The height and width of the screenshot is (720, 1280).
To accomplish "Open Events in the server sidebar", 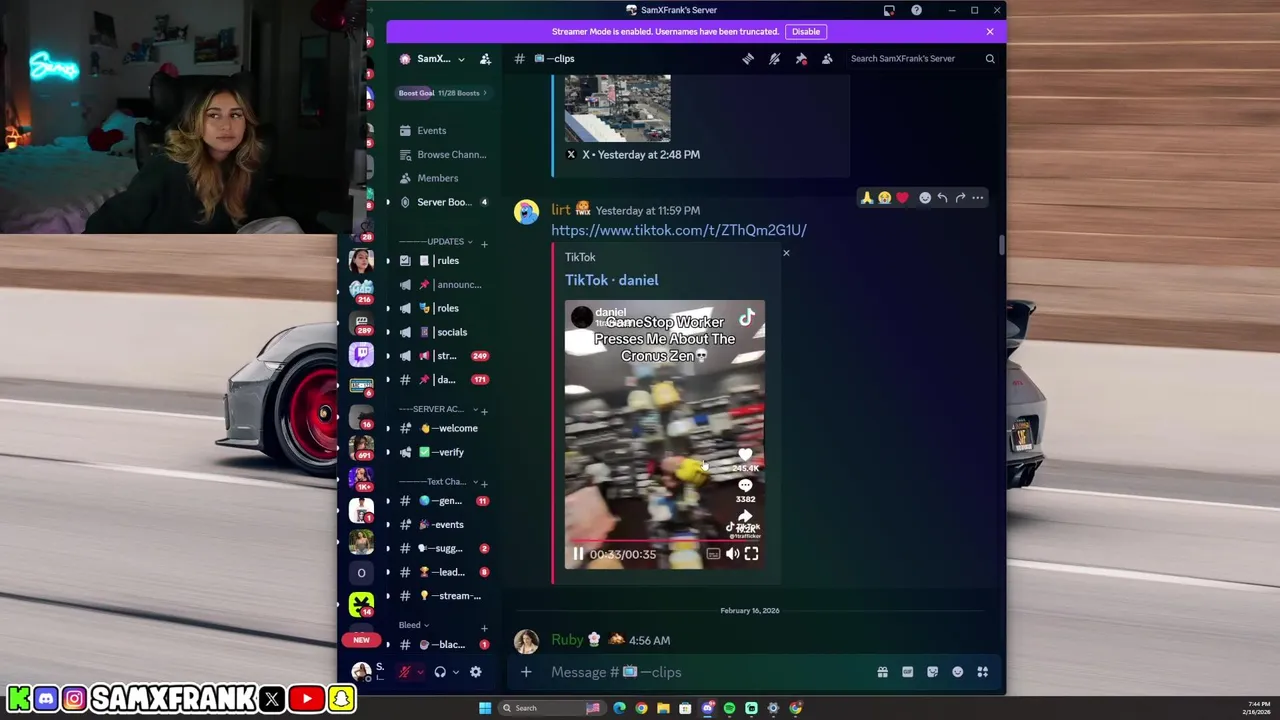I will coord(442,131).
